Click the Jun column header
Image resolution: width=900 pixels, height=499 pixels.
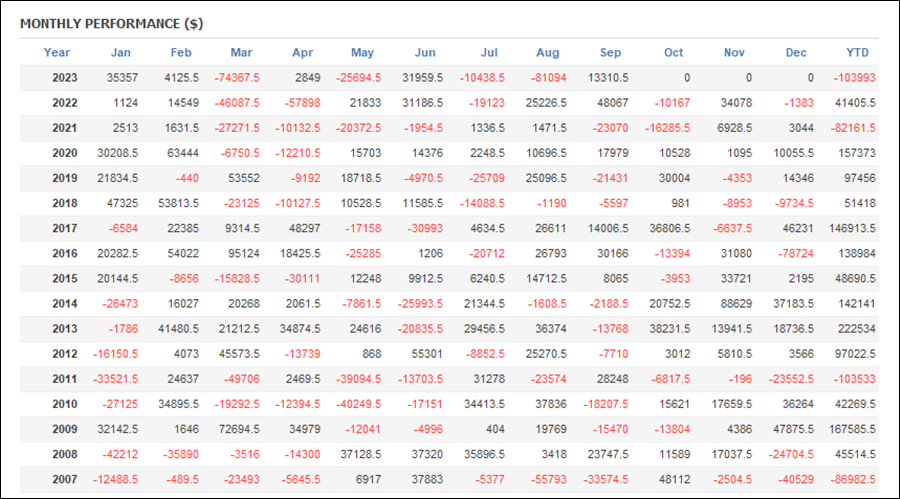[x=425, y=53]
